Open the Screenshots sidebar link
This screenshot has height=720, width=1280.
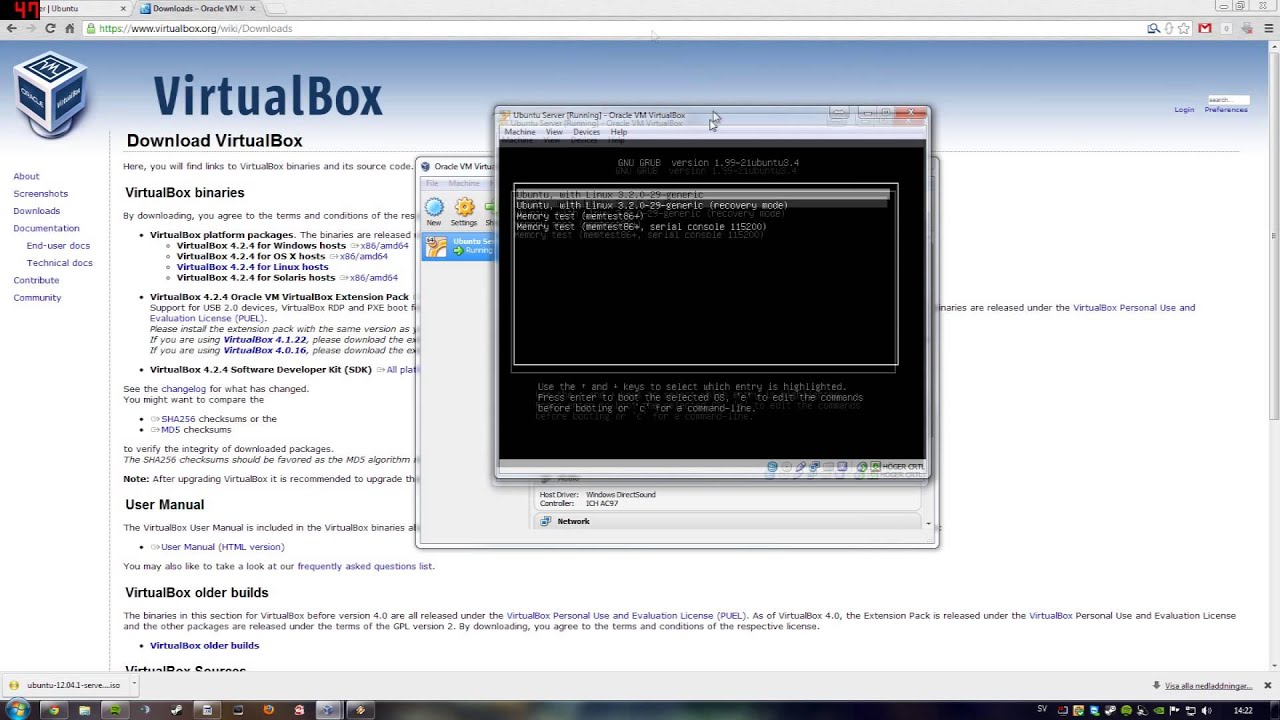pos(40,194)
